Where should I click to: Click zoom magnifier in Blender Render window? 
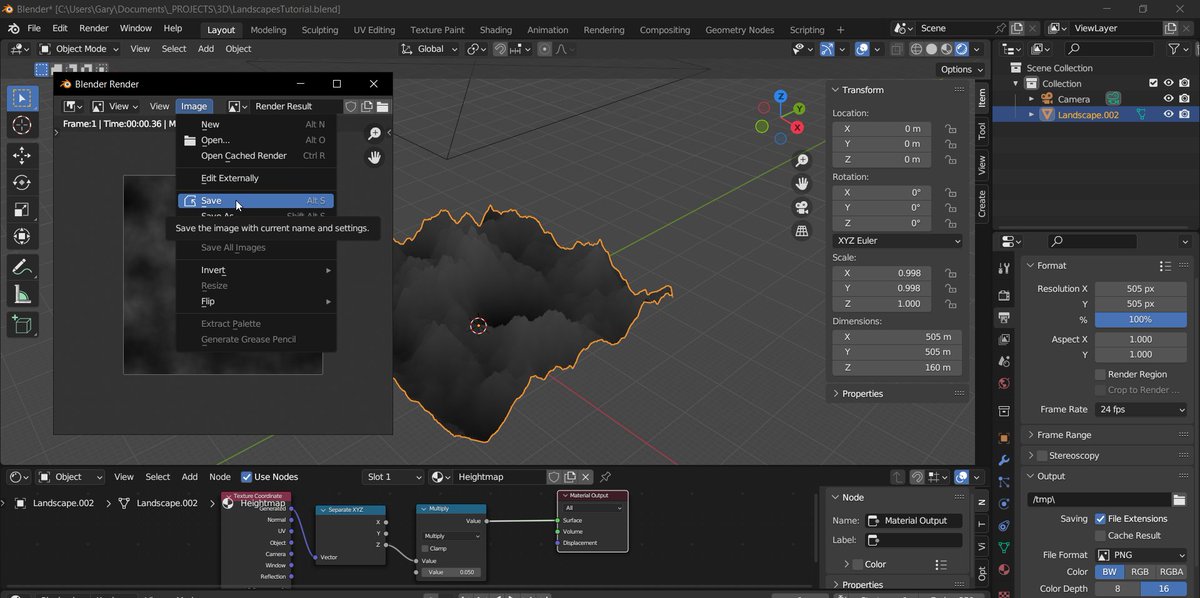[x=375, y=133]
